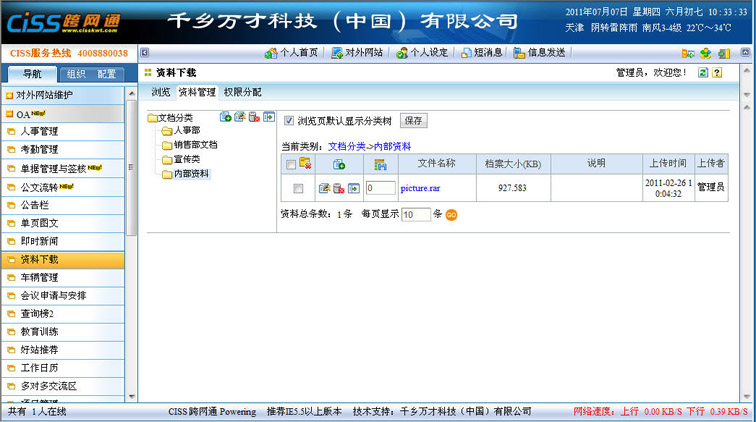
Task: Click the help question mark icon
Action: coord(717,73)
